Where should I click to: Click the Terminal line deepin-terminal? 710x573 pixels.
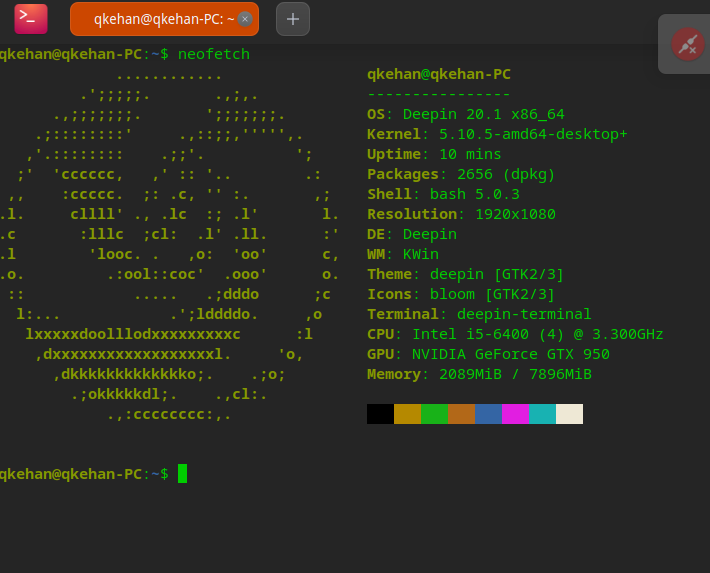479,314
